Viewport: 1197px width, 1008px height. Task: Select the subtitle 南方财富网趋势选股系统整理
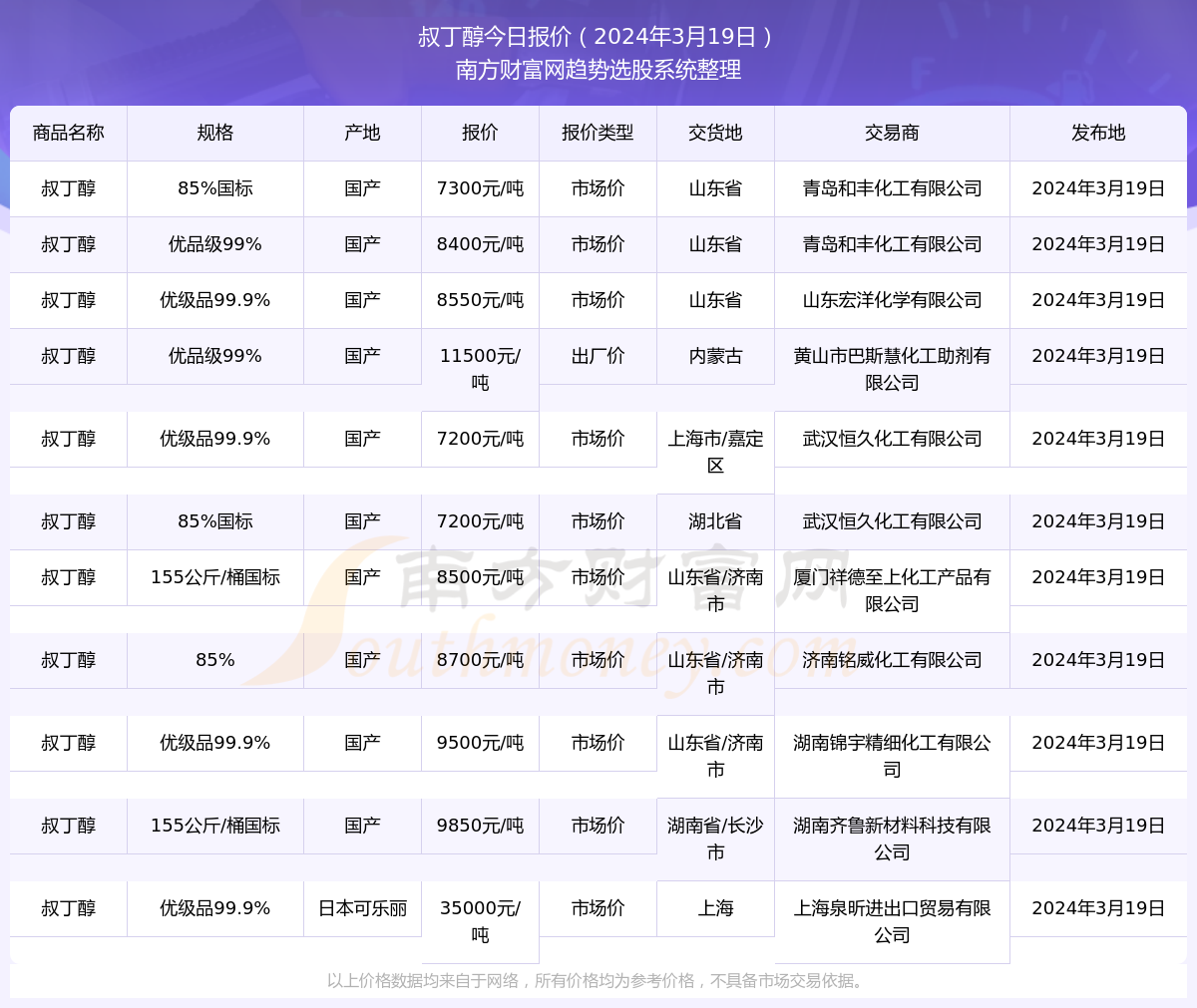[x=598, y=70]
